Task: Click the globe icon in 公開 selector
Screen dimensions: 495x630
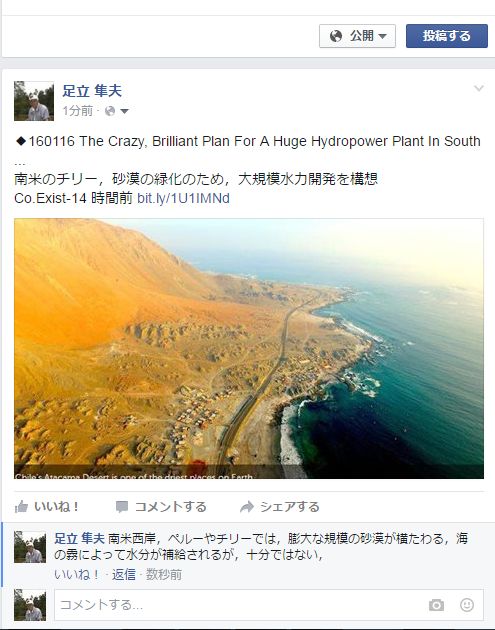Action: (x=336, y=36)
